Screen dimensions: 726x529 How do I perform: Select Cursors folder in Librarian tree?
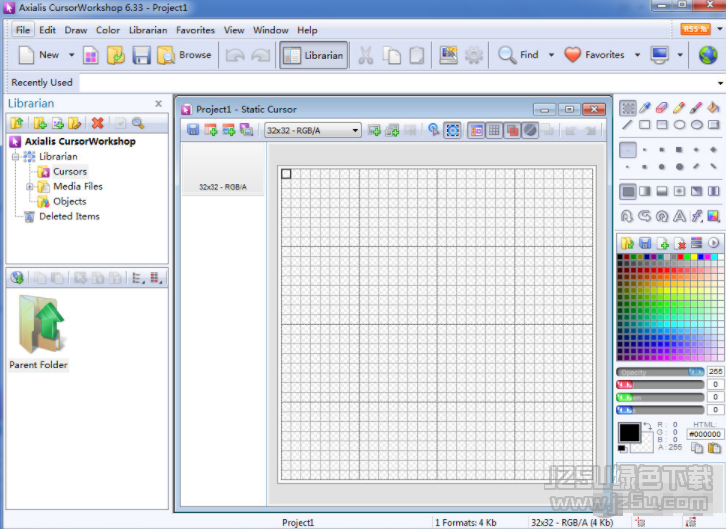(x=70, y=172)
